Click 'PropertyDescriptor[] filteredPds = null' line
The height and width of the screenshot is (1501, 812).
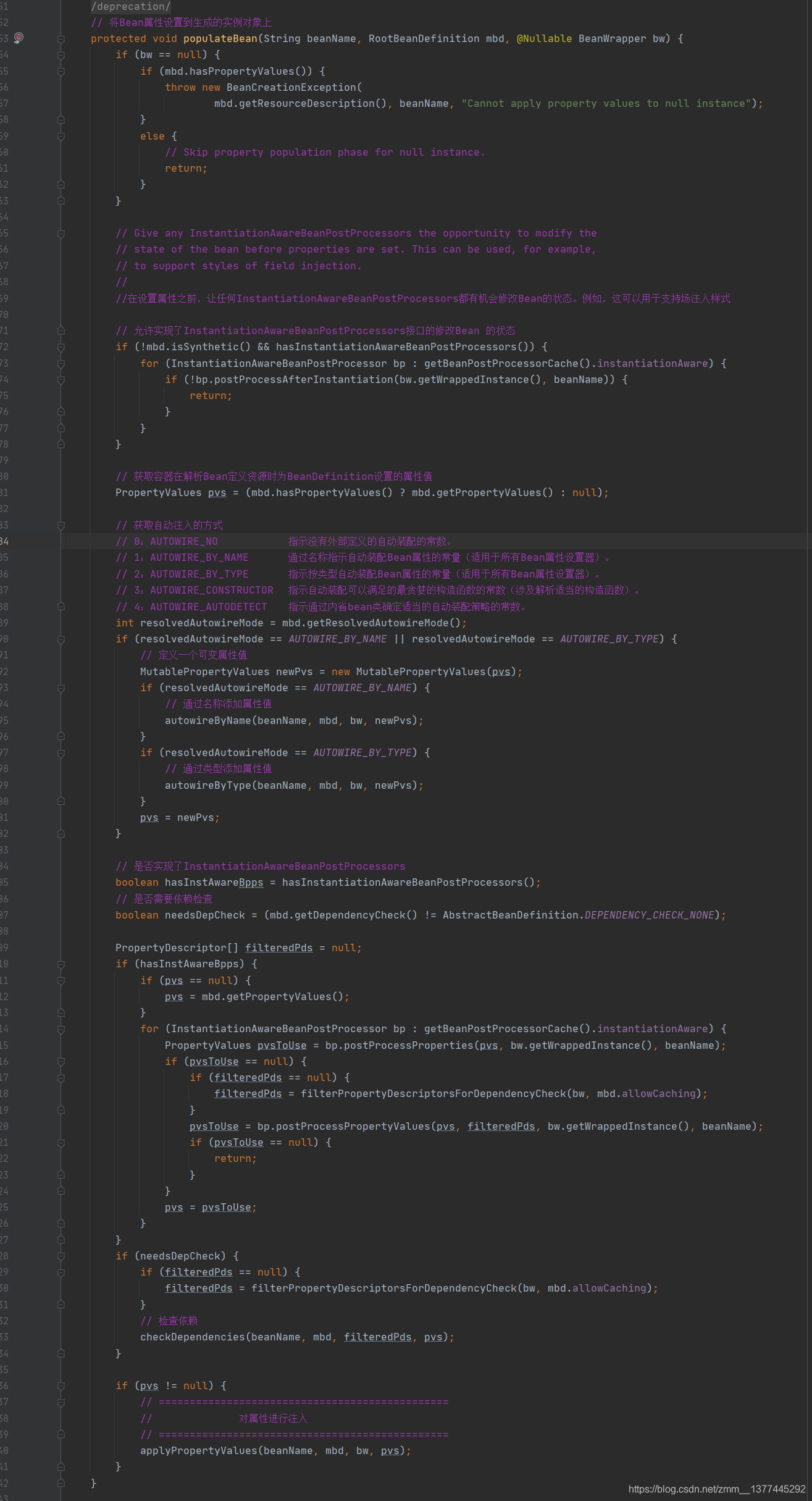(x=238, y=948)
